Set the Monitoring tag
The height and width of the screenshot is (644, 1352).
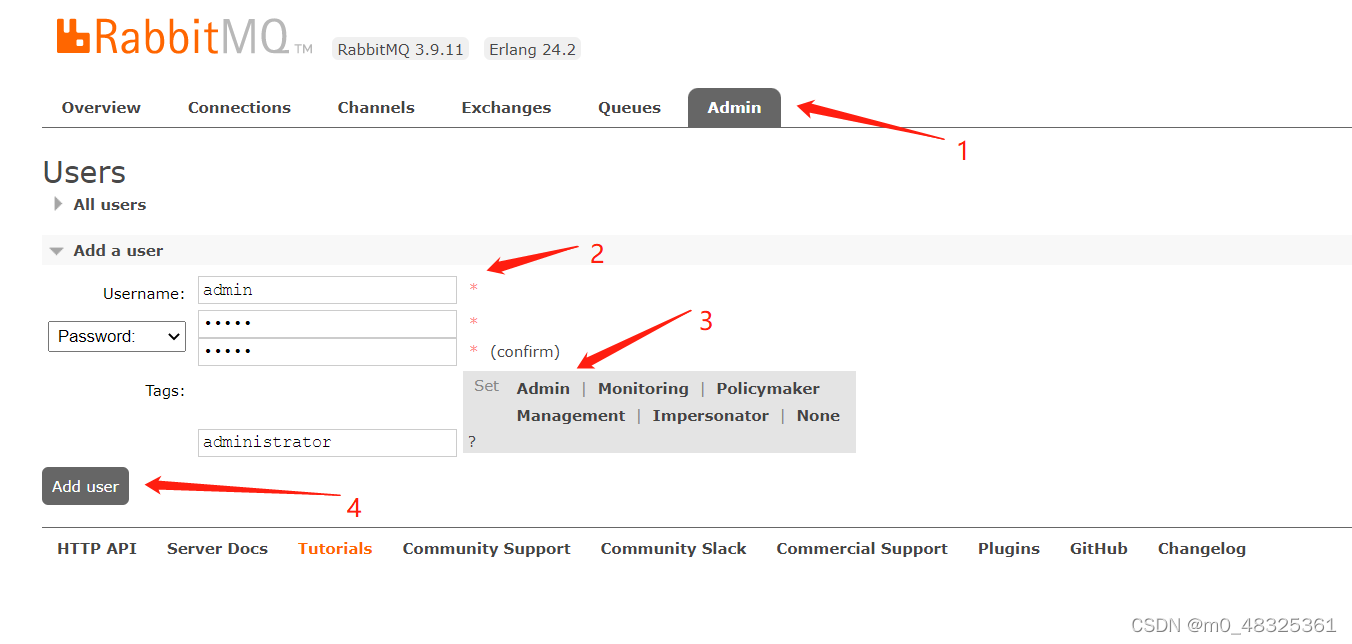[643, 389]
